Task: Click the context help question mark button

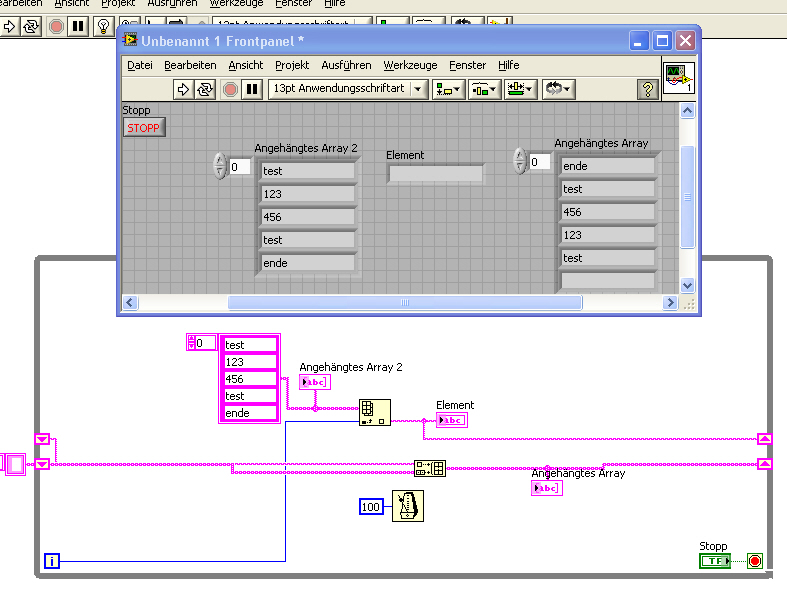Action: click(x=647, y=89)
